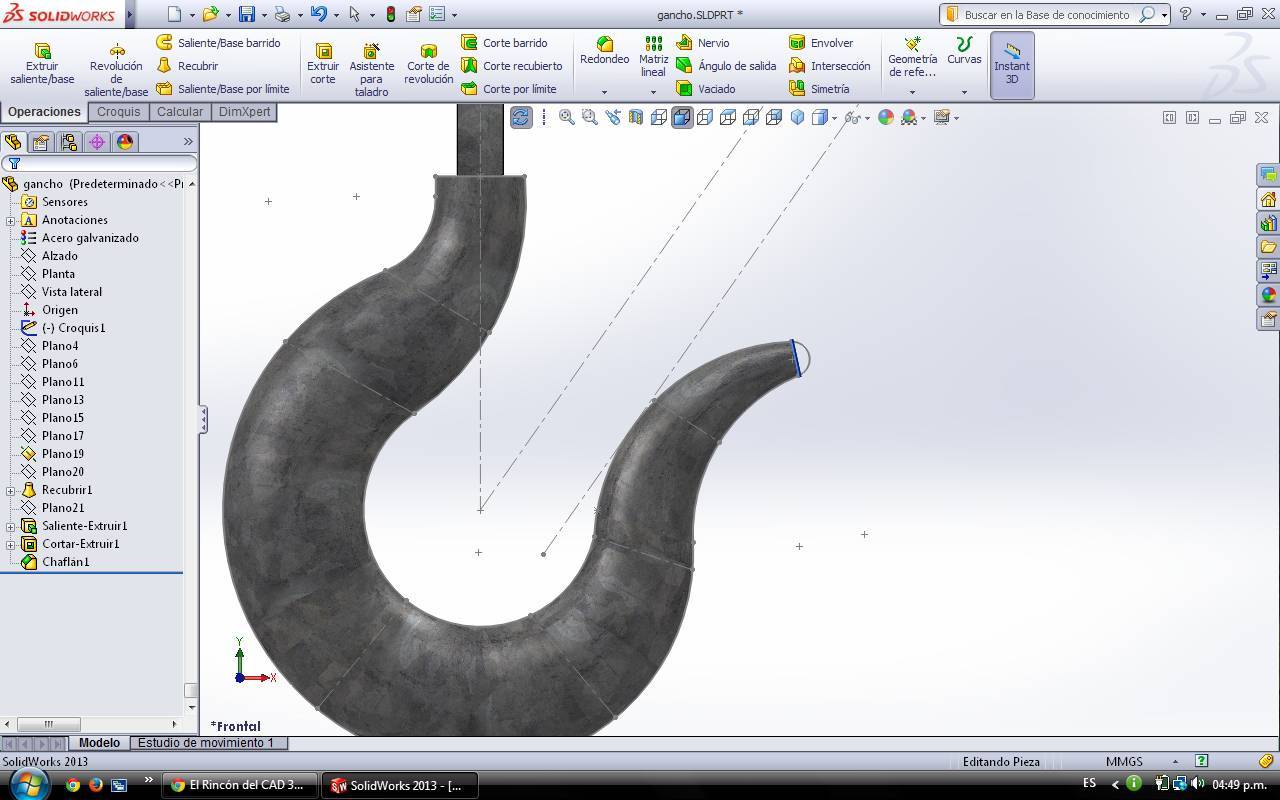Image resolution: width=1280 pixels, height=800 pixels.
Task: Choose Saliente/Base barrido tool
Action: click(x=218, y=43)
